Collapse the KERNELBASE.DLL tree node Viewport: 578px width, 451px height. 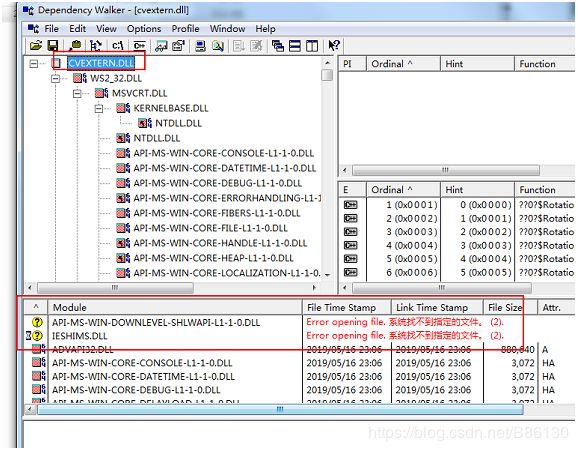(x=99, y=108)
